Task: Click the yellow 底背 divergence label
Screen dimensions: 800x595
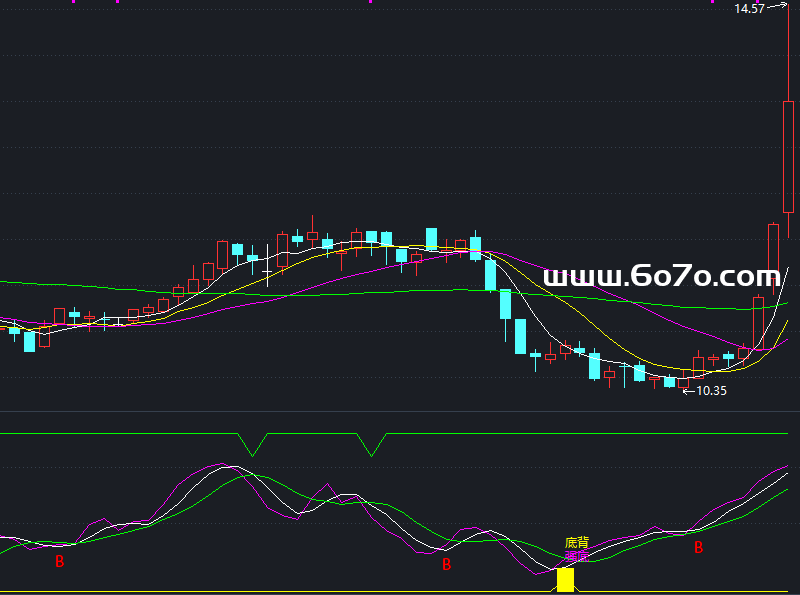Action: (x=577, y=543)
